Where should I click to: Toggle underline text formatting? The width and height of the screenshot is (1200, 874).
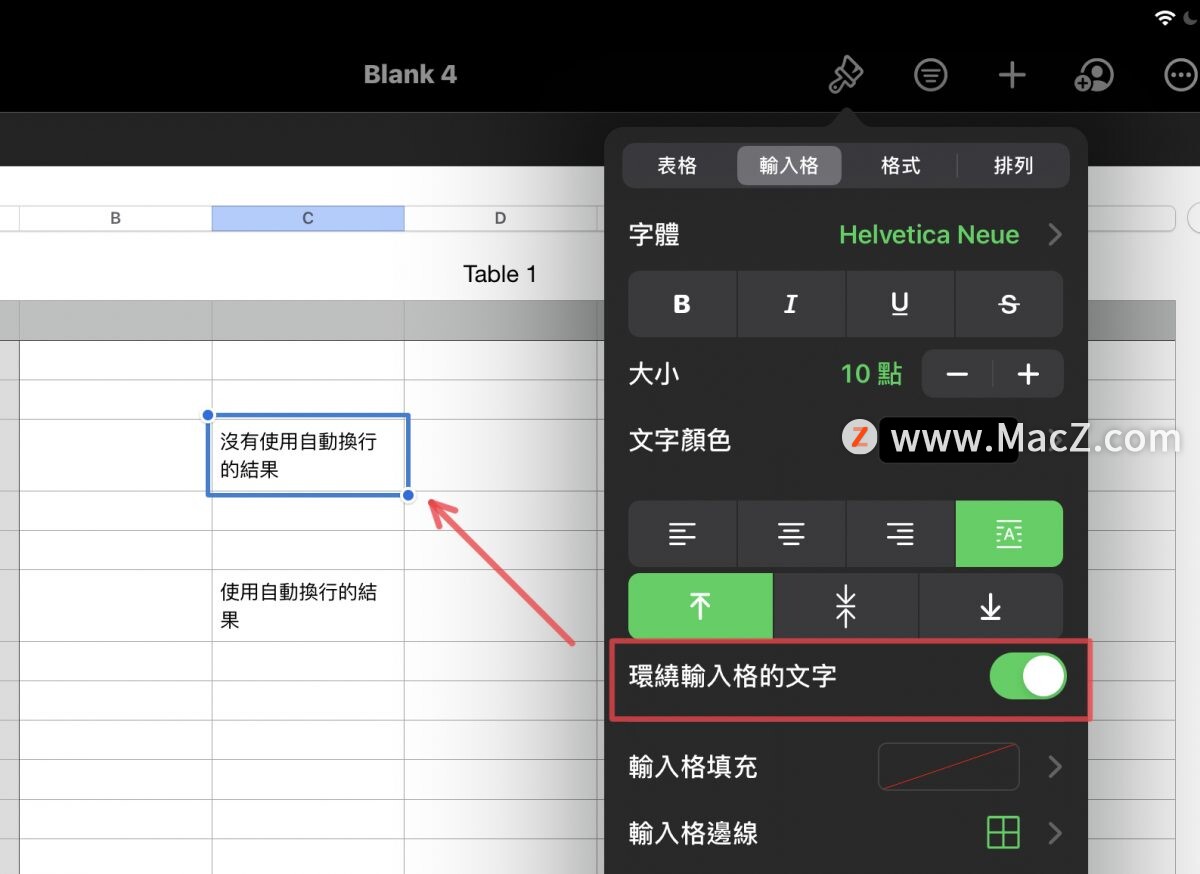tap(900, 304)
